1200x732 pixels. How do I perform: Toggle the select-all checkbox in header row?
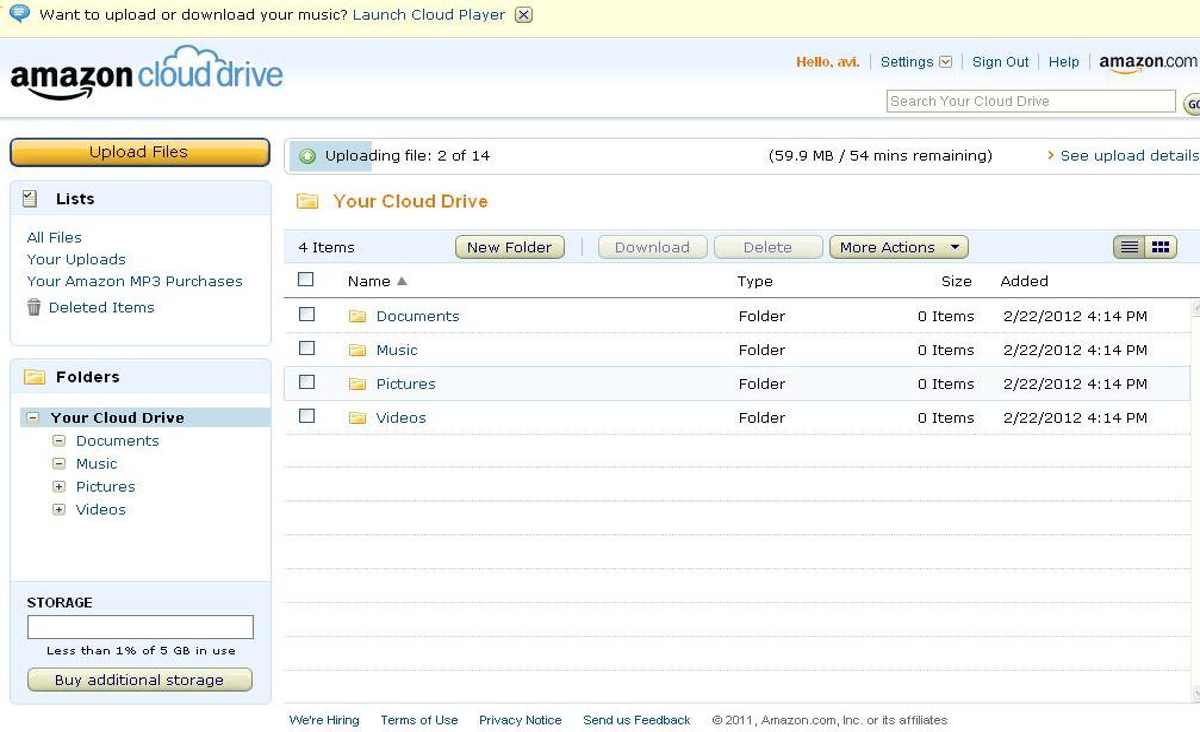[x=306, y=280]
